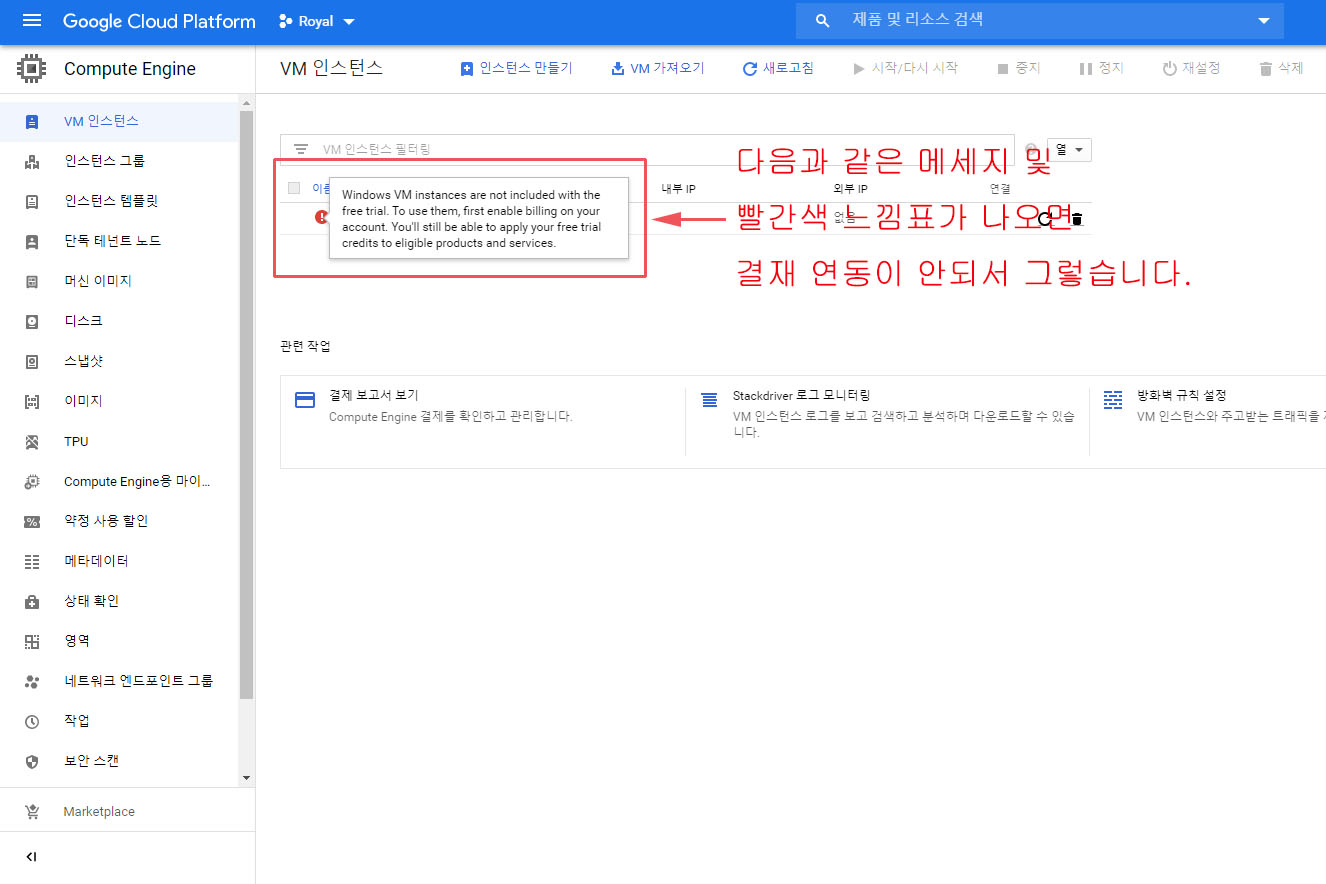Select VM 인스턴스 in the sidebar
Screen dimensions: 1326x884
(120, 121)
